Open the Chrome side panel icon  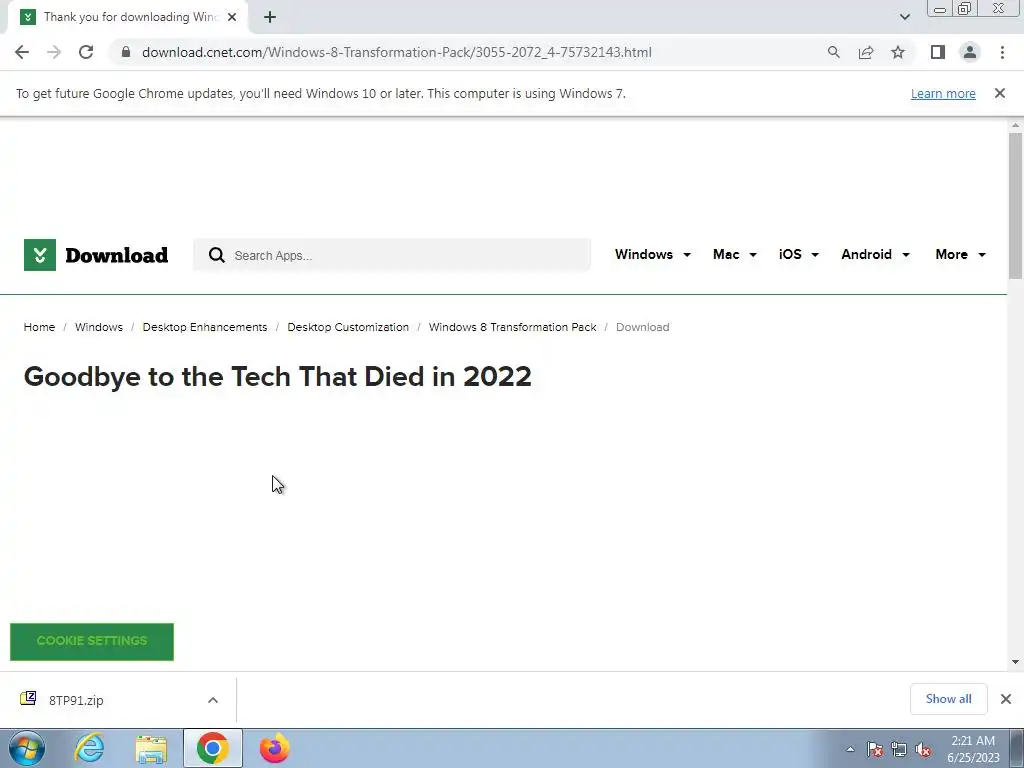(x=938, y=52)
